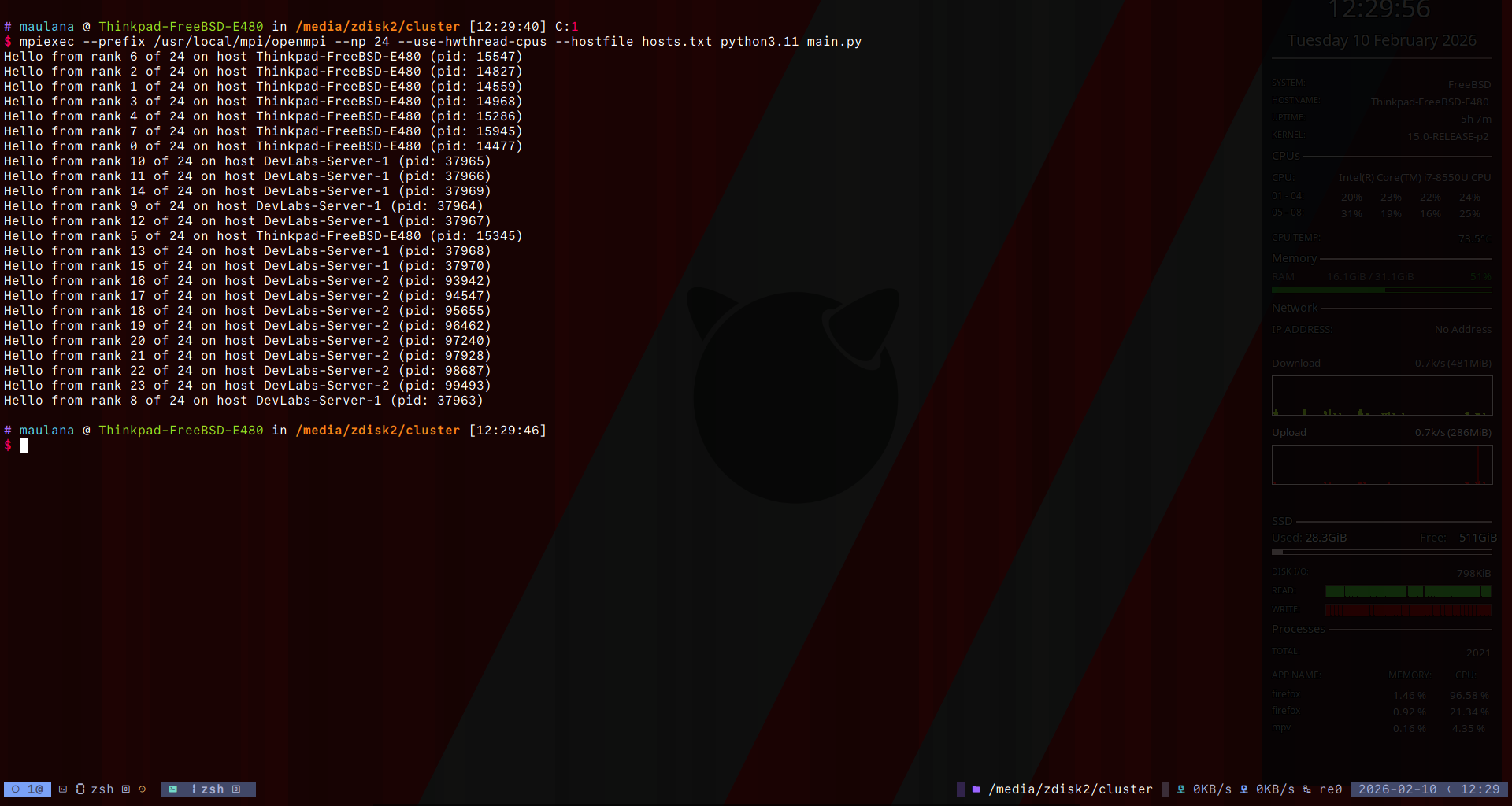This screenshot has width=1512, height=806.
Task: Click the /media/zdisk2/cluster path in status bar
Action: pos(1070,789)
